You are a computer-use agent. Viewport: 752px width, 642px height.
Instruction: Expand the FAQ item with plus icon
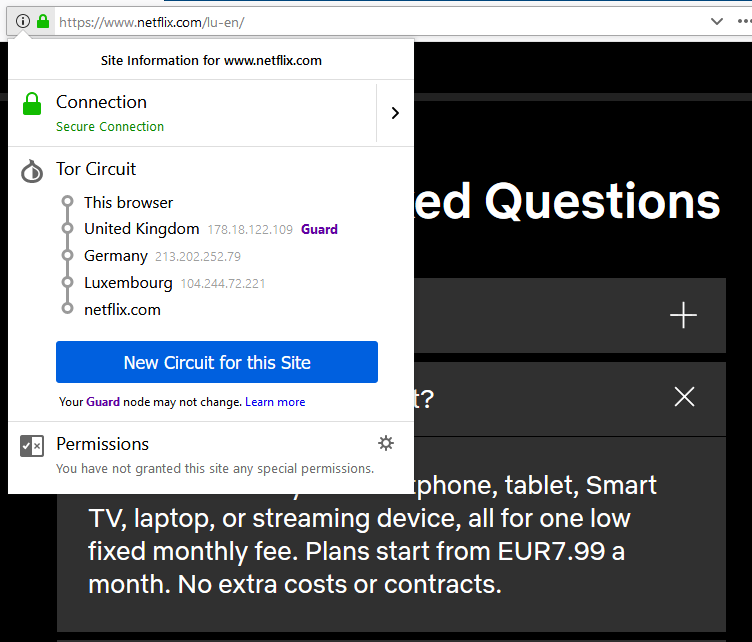(x=683, y=315)
